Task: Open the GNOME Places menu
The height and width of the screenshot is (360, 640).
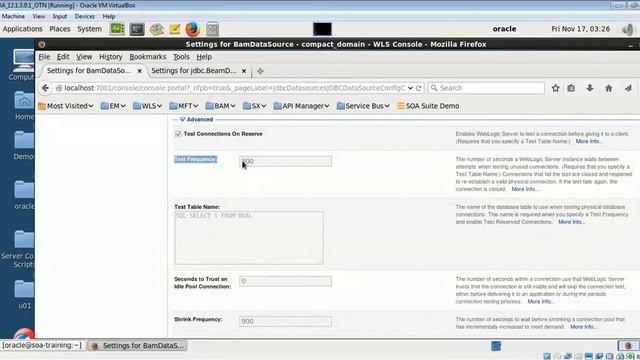Action: pyautogui.click(x=60, y=29)
